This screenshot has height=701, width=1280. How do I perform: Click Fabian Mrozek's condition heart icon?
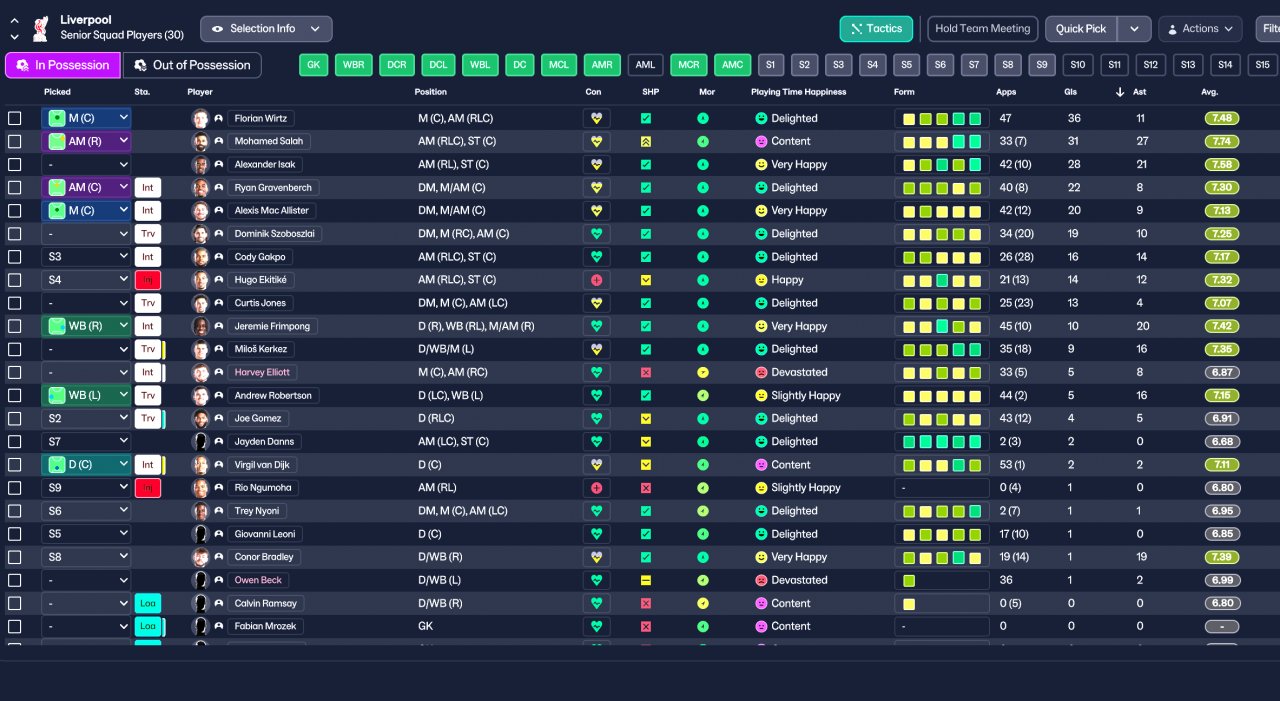[x=597, y=626]
